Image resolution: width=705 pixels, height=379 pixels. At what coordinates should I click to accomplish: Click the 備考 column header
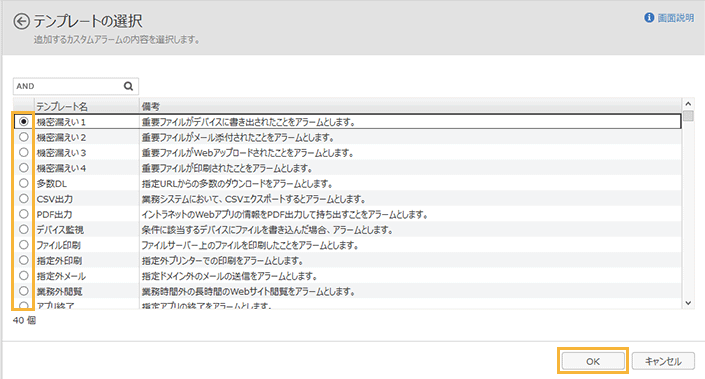click(411, 106)
